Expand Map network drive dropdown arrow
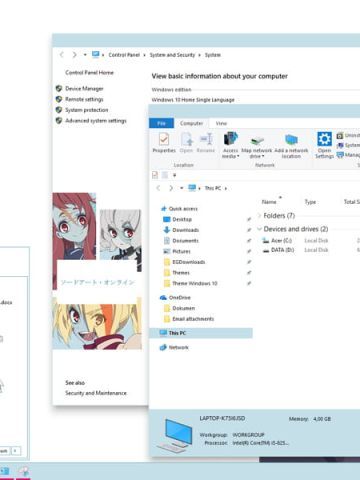 [x=263, y=156]
